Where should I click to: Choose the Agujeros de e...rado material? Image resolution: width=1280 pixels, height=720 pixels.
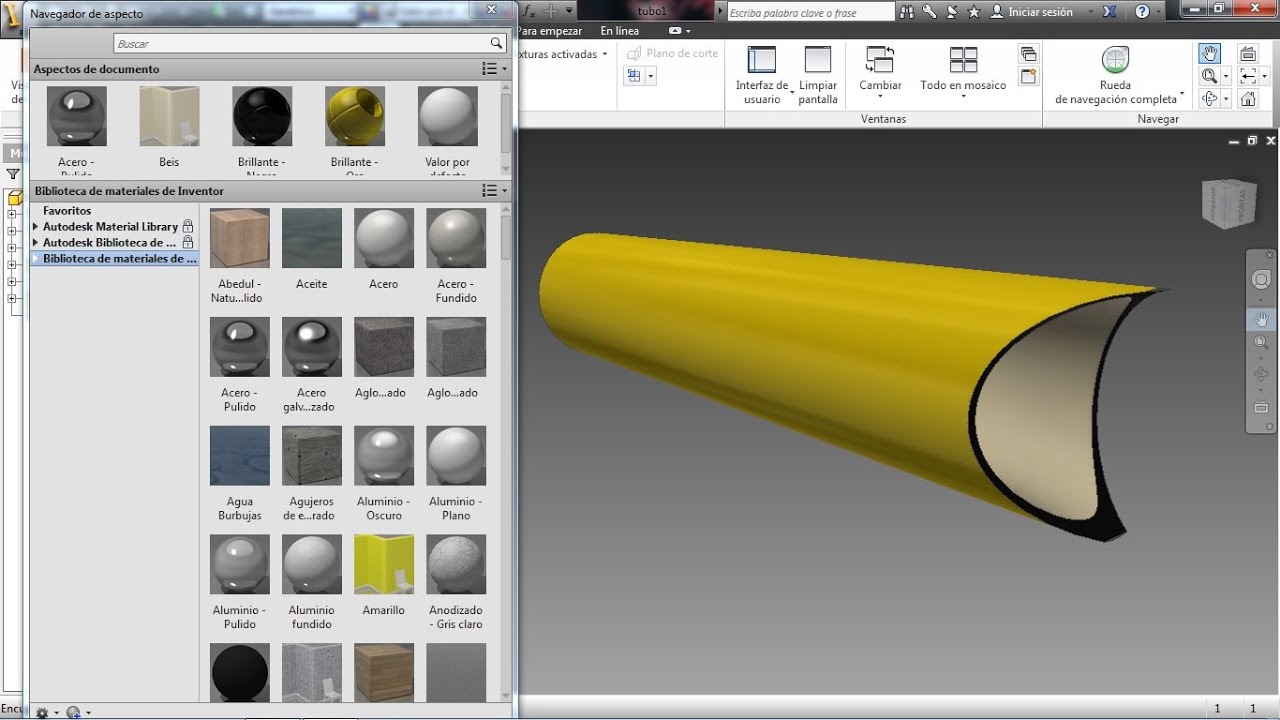[x=312, y=456]
